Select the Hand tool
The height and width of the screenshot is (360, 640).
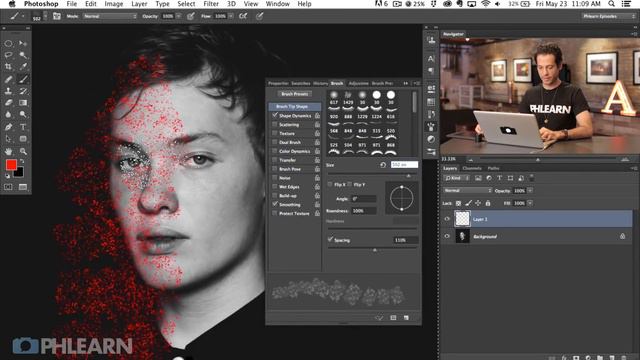(8, 151)
